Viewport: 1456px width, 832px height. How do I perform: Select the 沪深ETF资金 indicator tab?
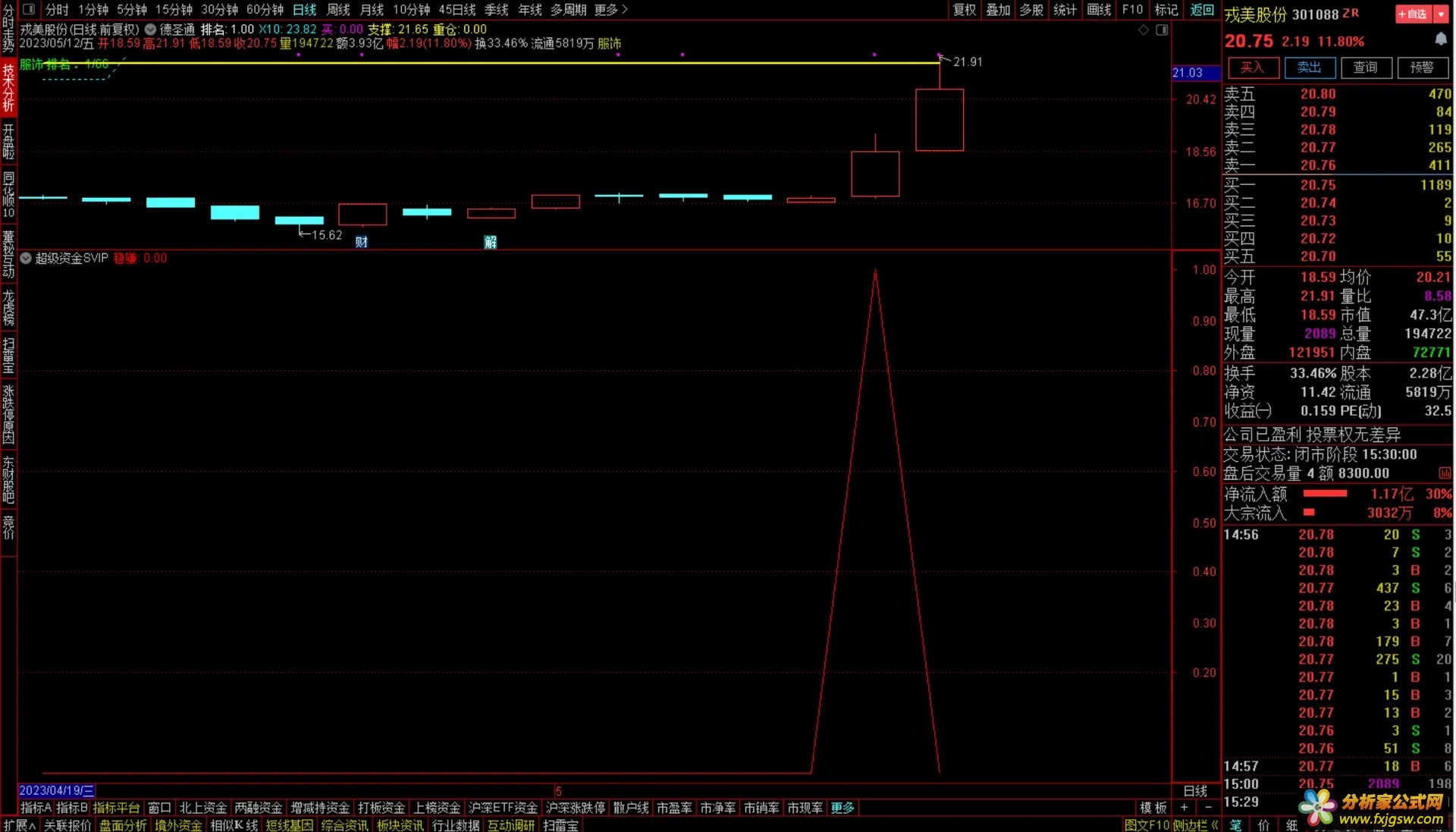(504, 808)
